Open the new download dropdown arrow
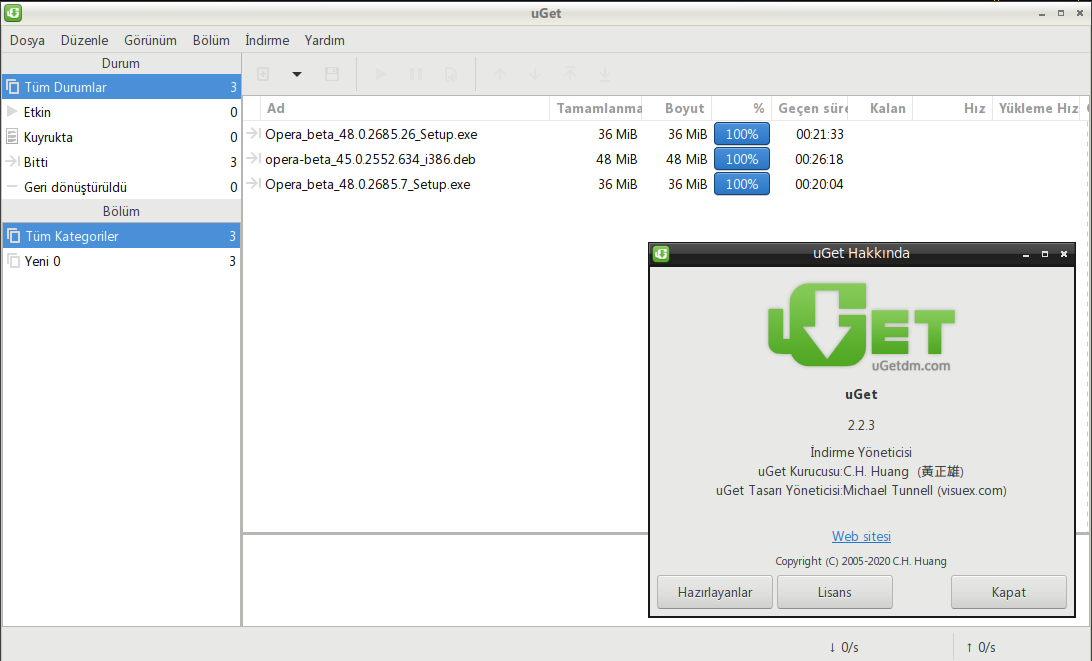This screenshot has width=1092, height=661. (x=297, y=74)
